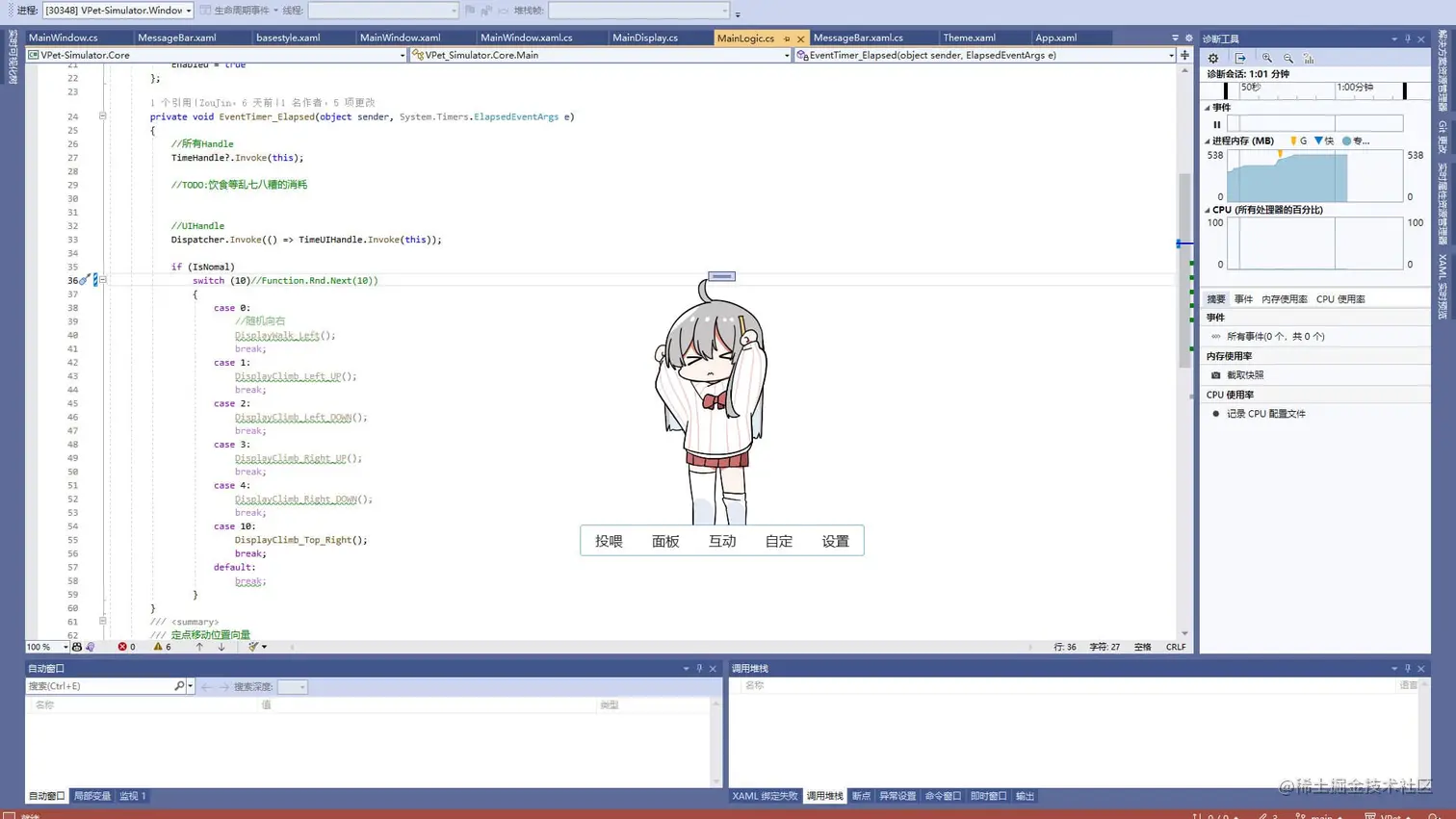
Task: Open the code cleanup broom icon
Action: 256,647
